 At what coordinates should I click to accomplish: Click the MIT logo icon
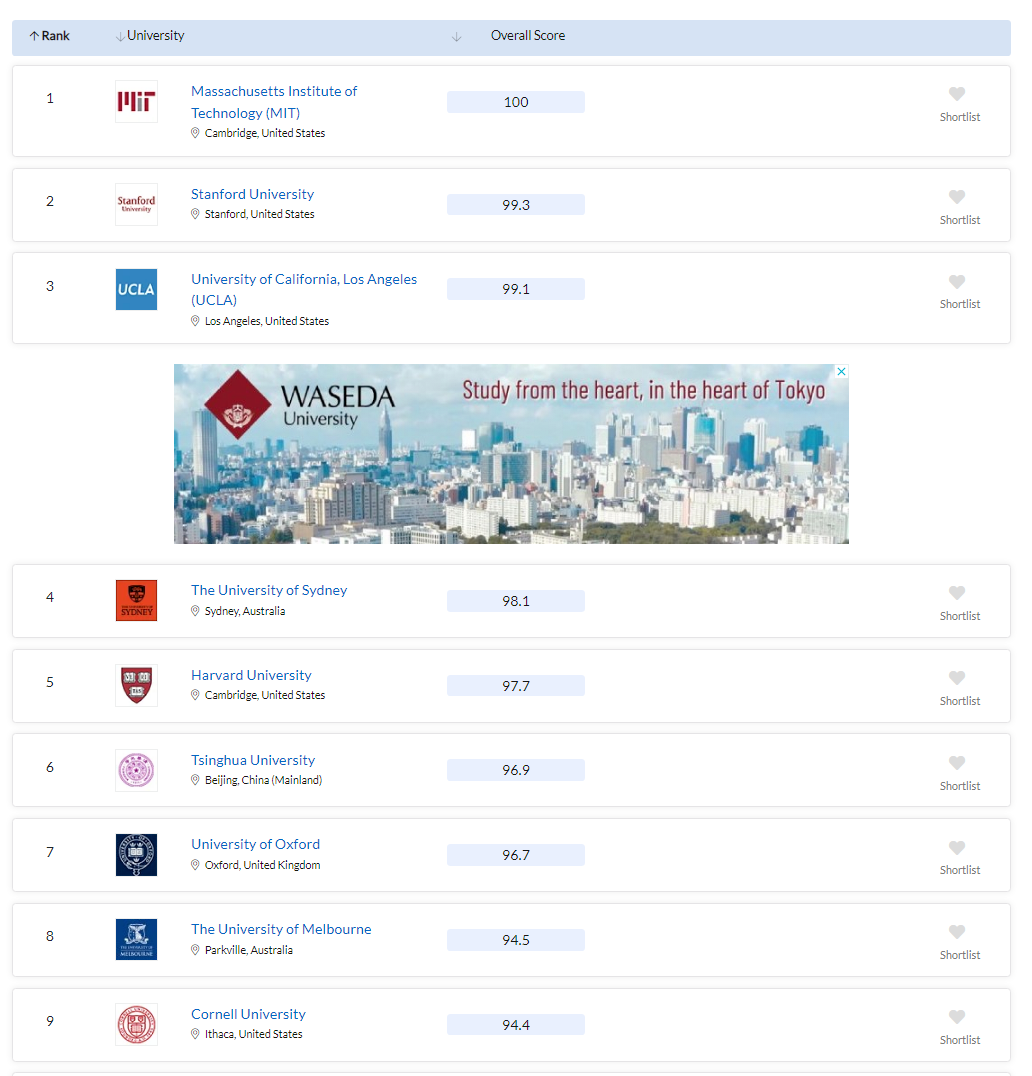tap(136, 101)
